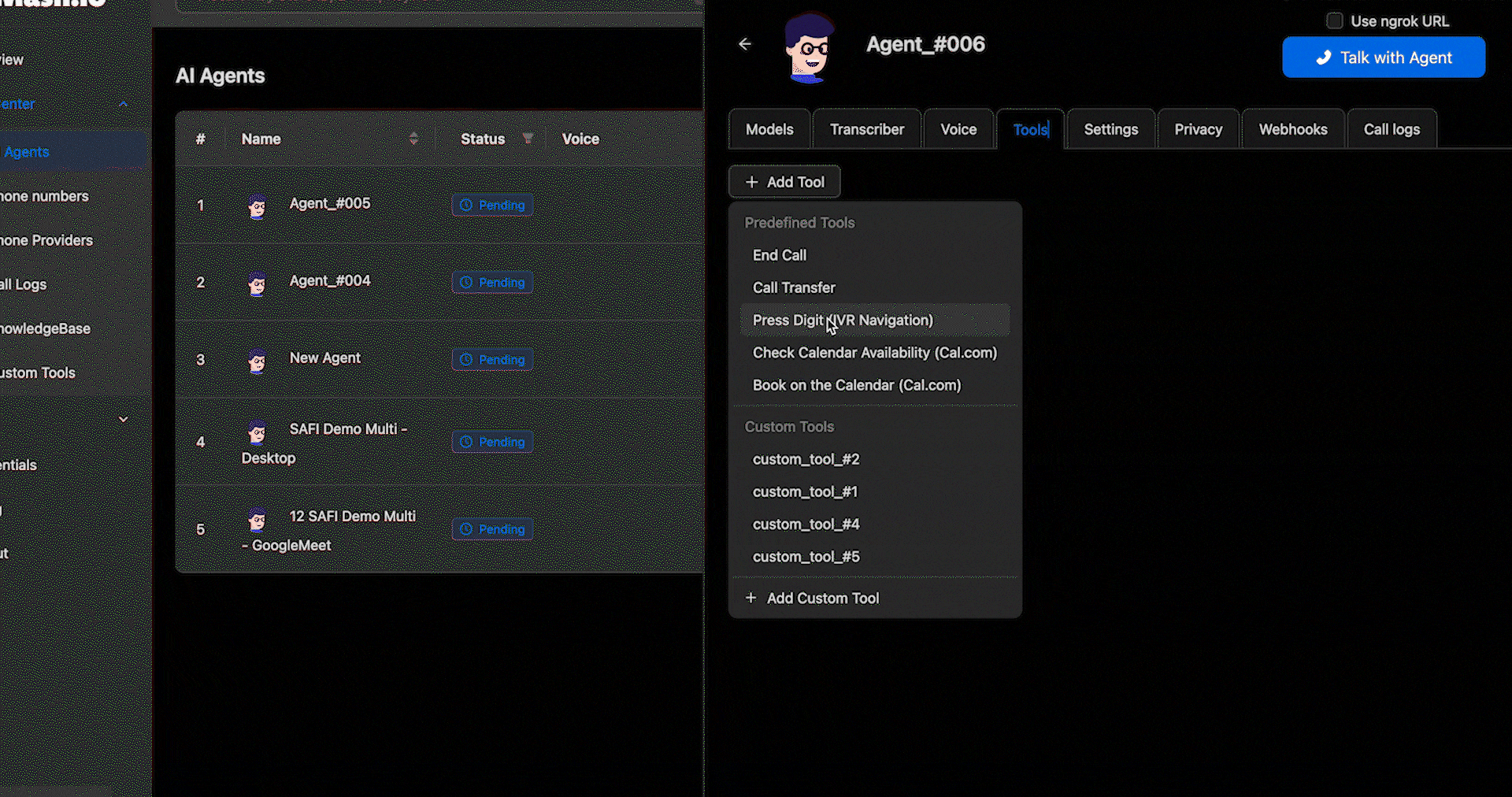The image size is (1512, 797).
Task: Pick custom_tool_#1 from the list
Action: coord(875,491)
